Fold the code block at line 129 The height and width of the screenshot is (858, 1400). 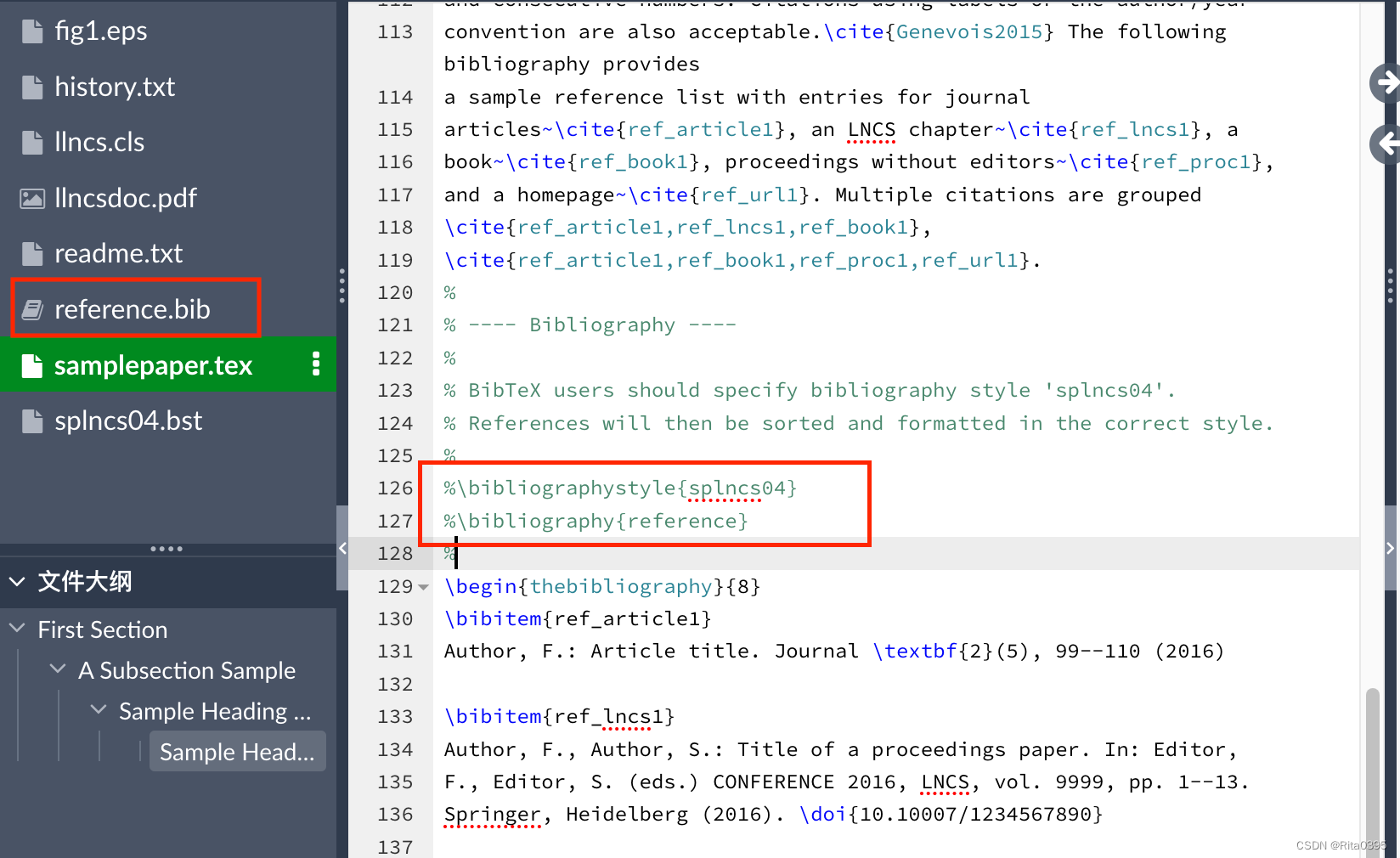click(423, 586)
